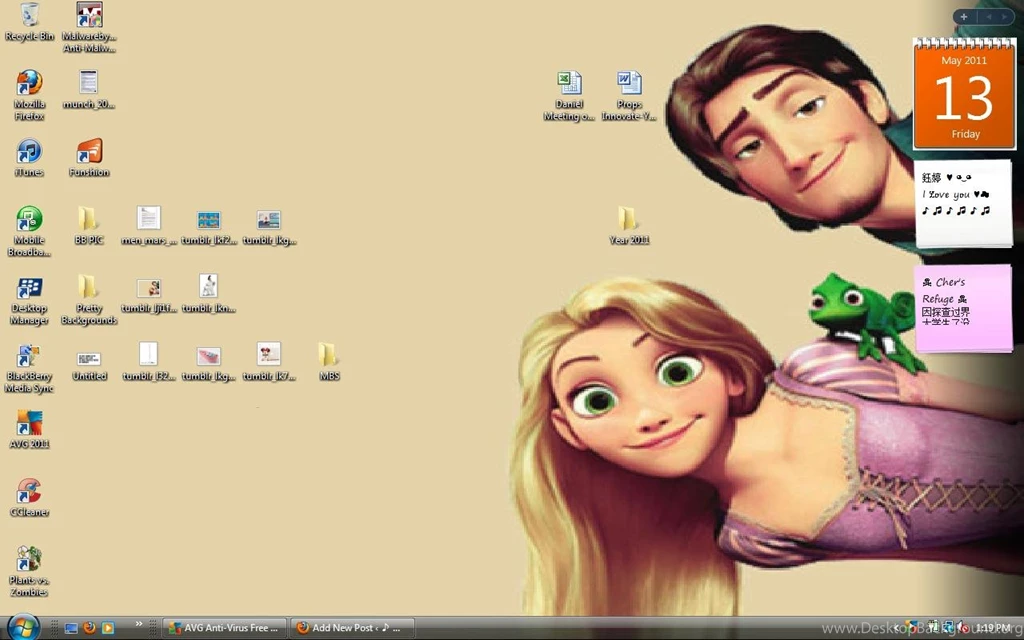Viewport: 1024px width, 640px height.
Task: Launch iTunes from the desktop
Action: tap(29, 157)
